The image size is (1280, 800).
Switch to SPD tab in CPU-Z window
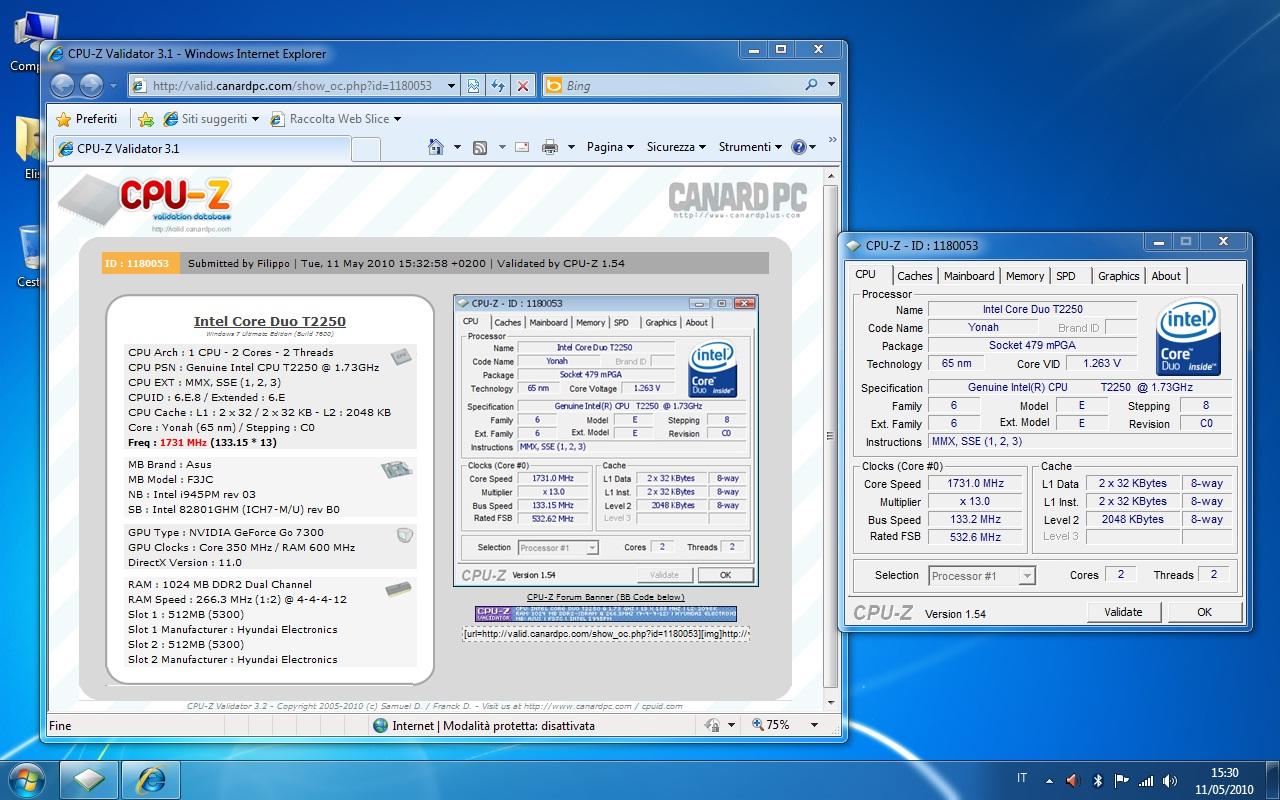point(1066,276)
